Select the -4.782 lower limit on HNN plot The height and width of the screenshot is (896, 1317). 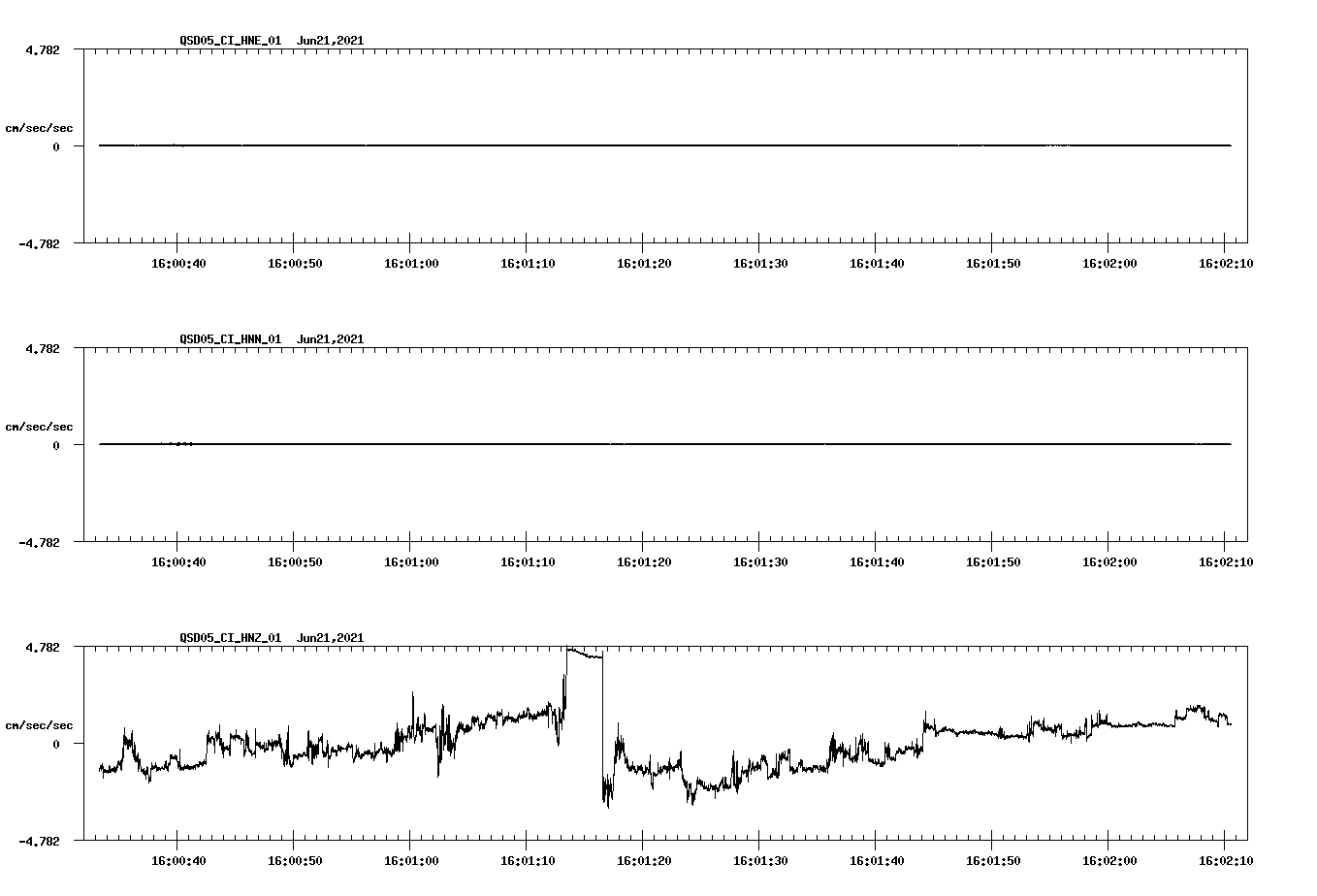[39, 542]
